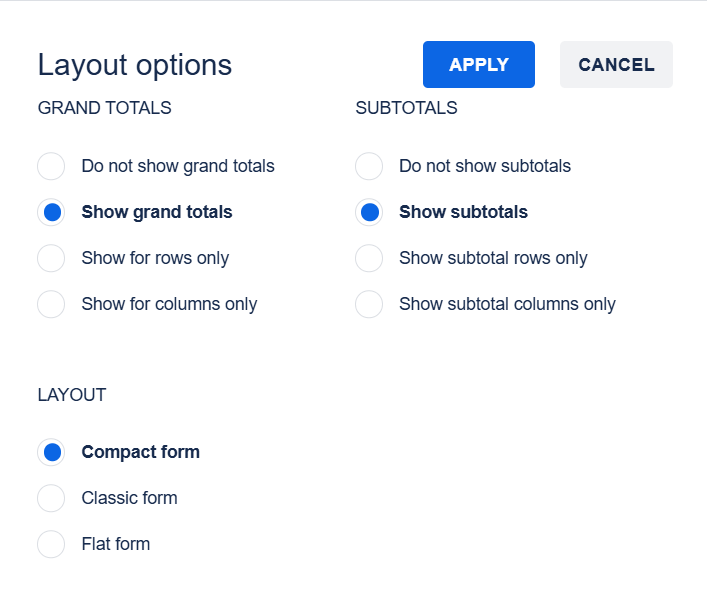
Task: Click the 'Show subtotal columns only' label text
Action: (507, 304)
